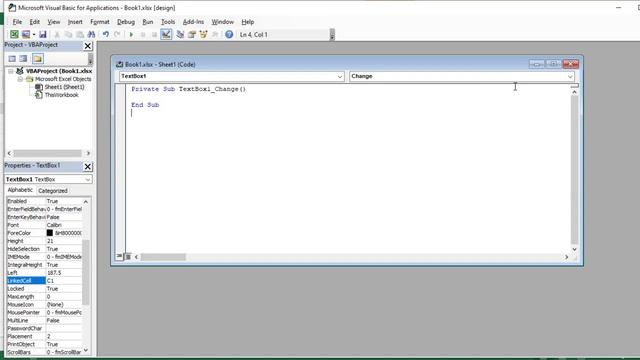Click the code window horizontal scroll right arrow

566,257
